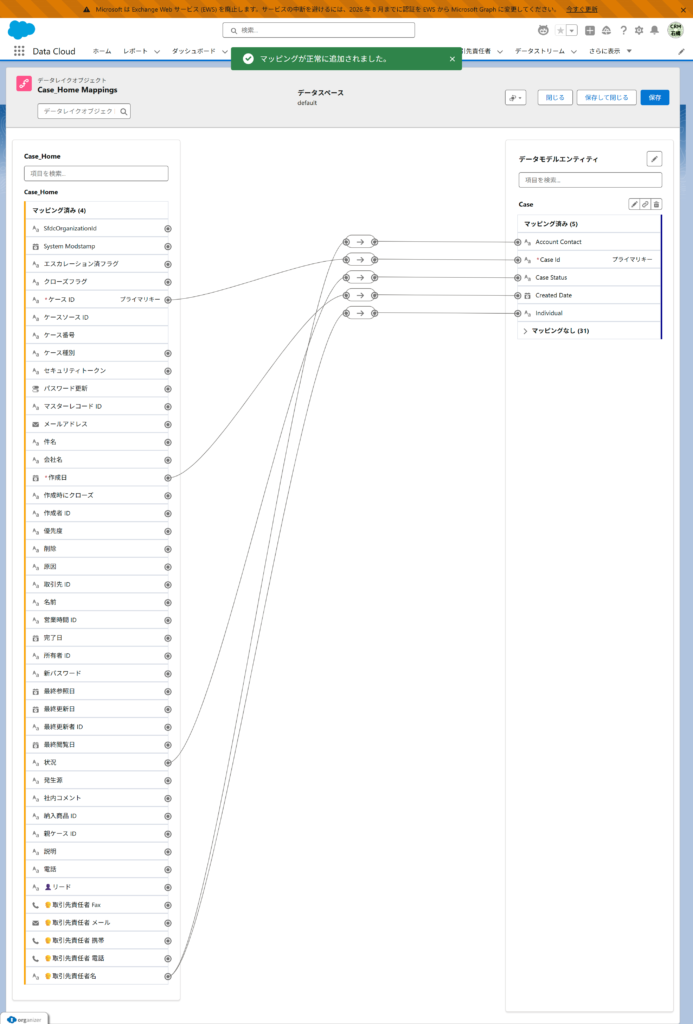The width and height of the screenshot is (693, 1024).
Task: Select the Case Status mapping arrow node
Action: [360, 278]
